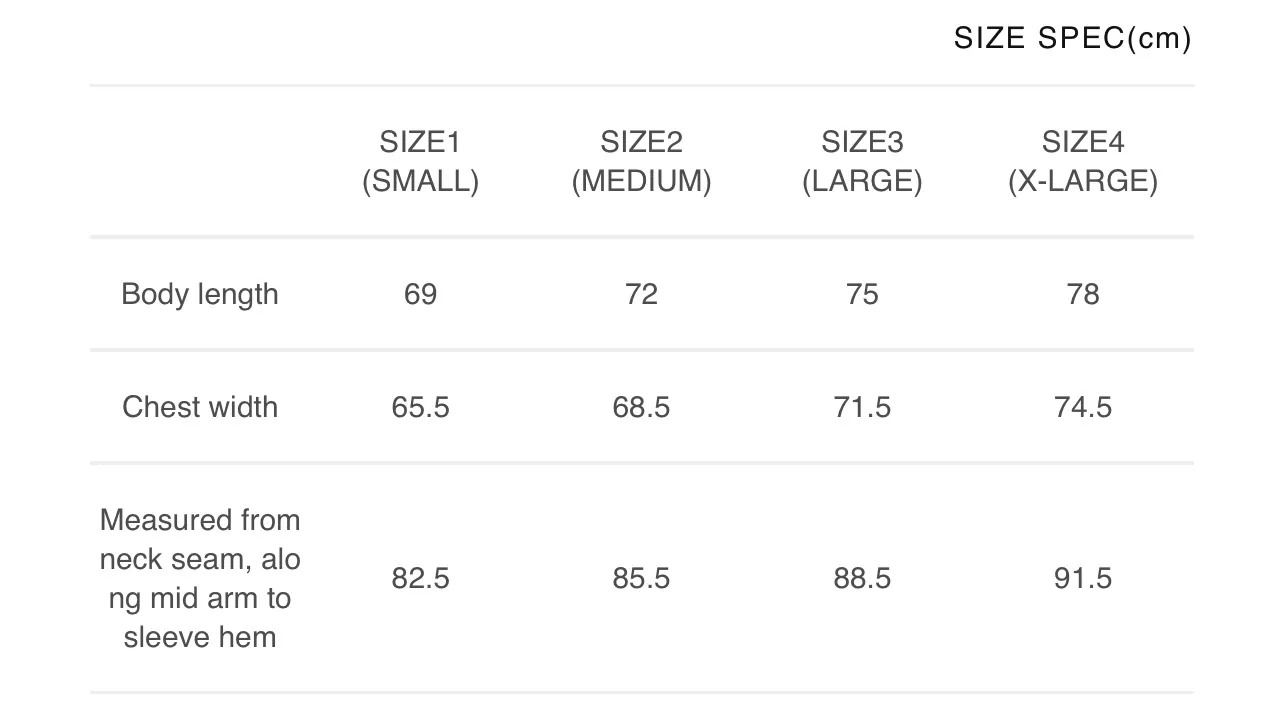
Task: Select the SIZE1 (SMALL) column header
Action: click(420, 162)
